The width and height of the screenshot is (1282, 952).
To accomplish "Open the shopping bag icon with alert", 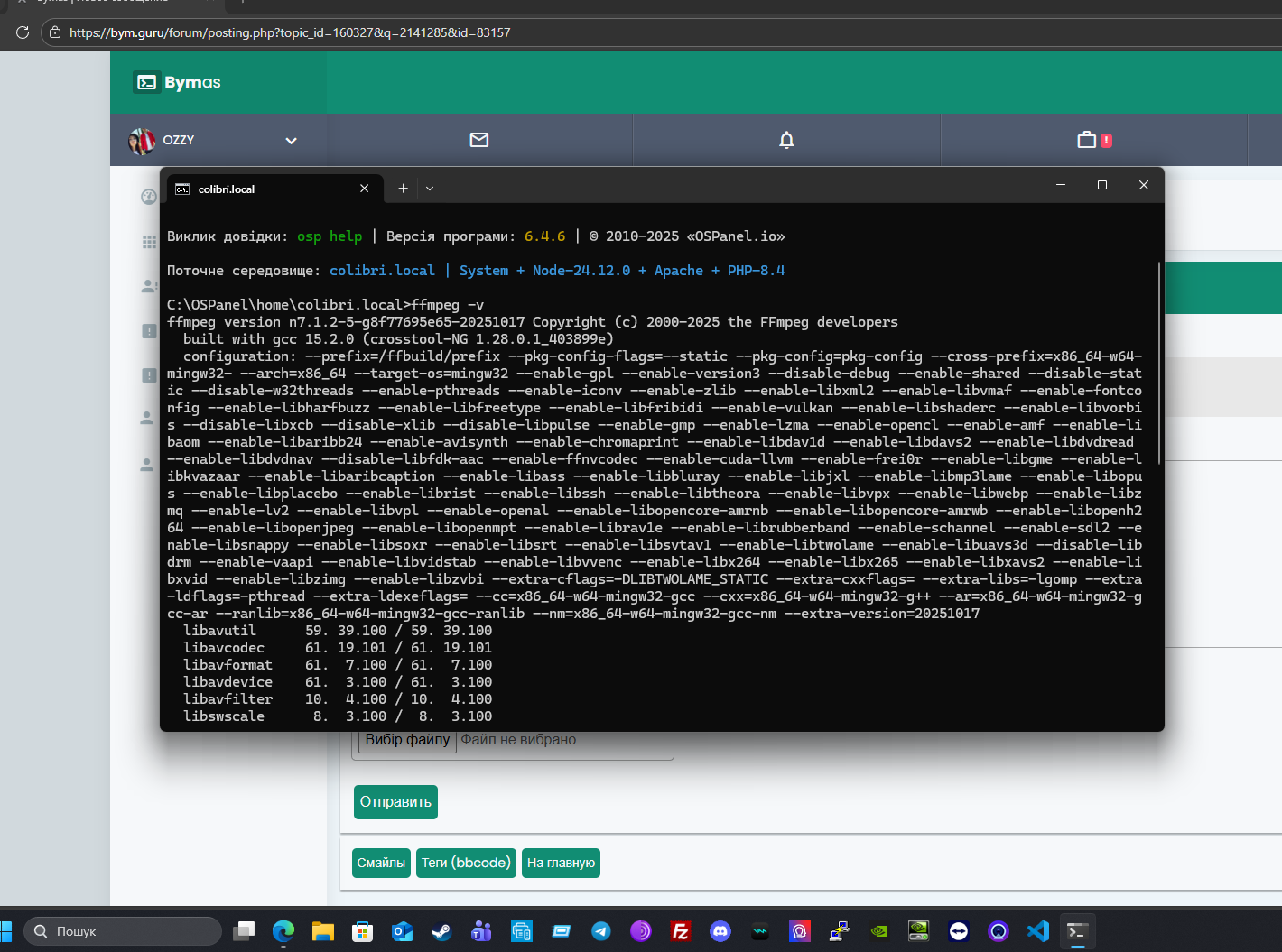I will 1088,140.
